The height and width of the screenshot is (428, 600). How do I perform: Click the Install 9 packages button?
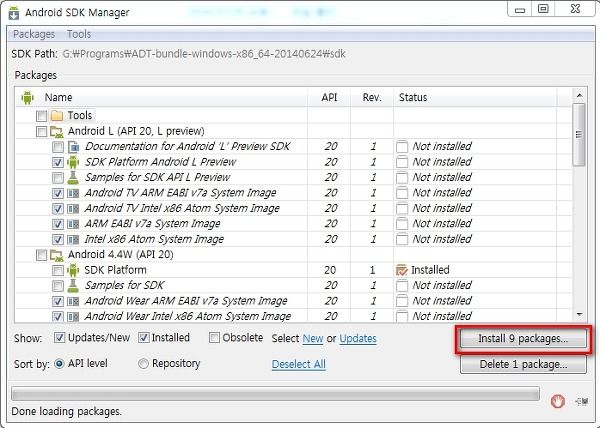[523, 339]
